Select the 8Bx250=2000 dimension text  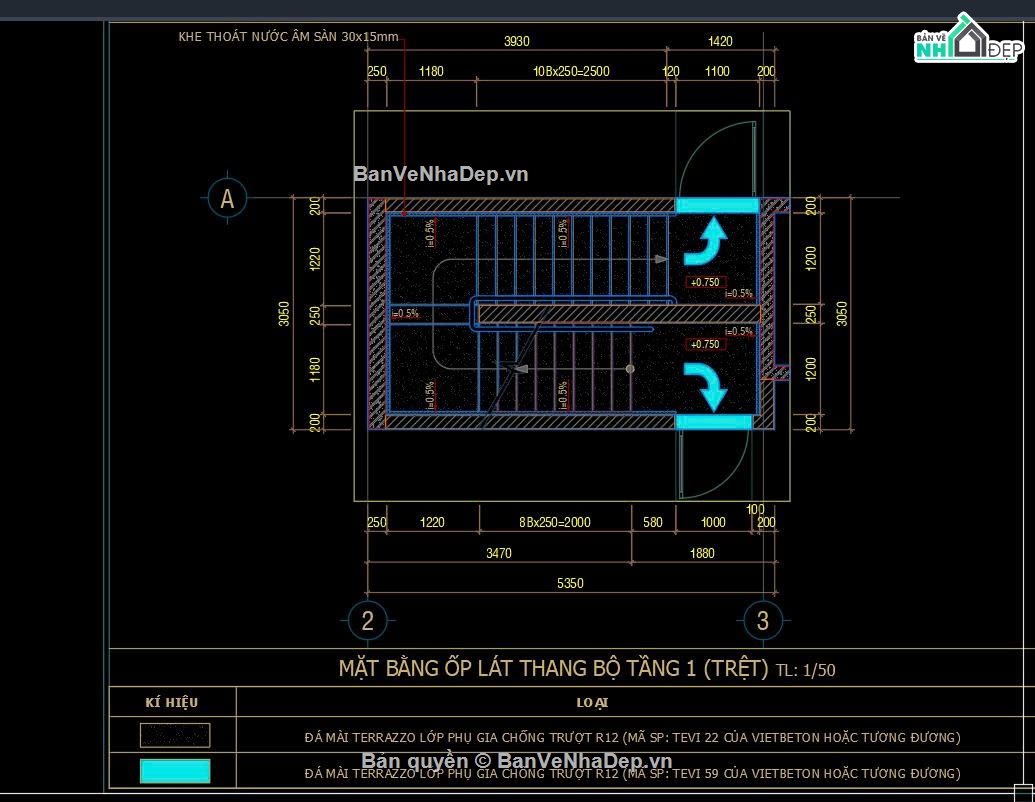pyautogui.click(x=554, y=522)
